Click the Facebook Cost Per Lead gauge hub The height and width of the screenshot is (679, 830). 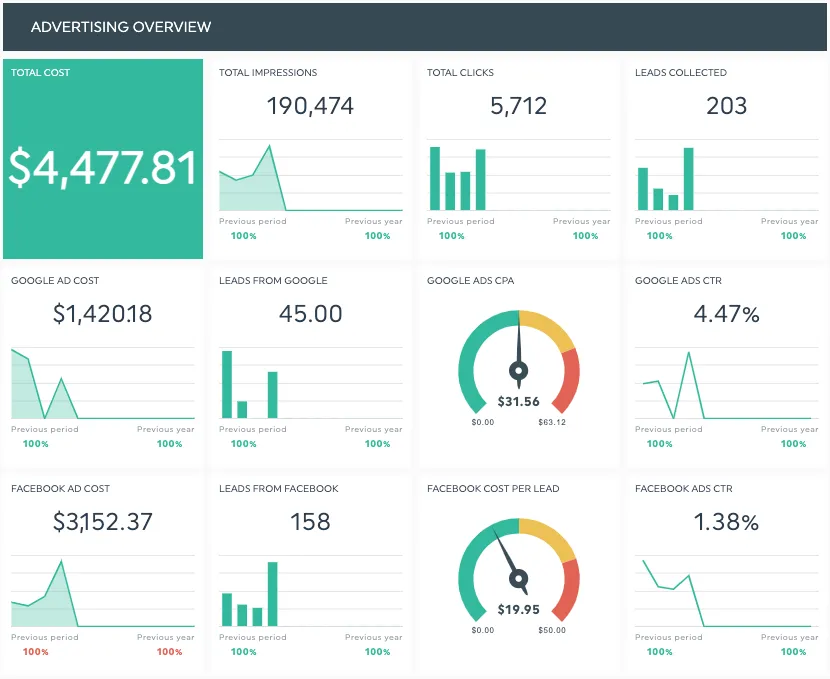click(x=519, y=578)
